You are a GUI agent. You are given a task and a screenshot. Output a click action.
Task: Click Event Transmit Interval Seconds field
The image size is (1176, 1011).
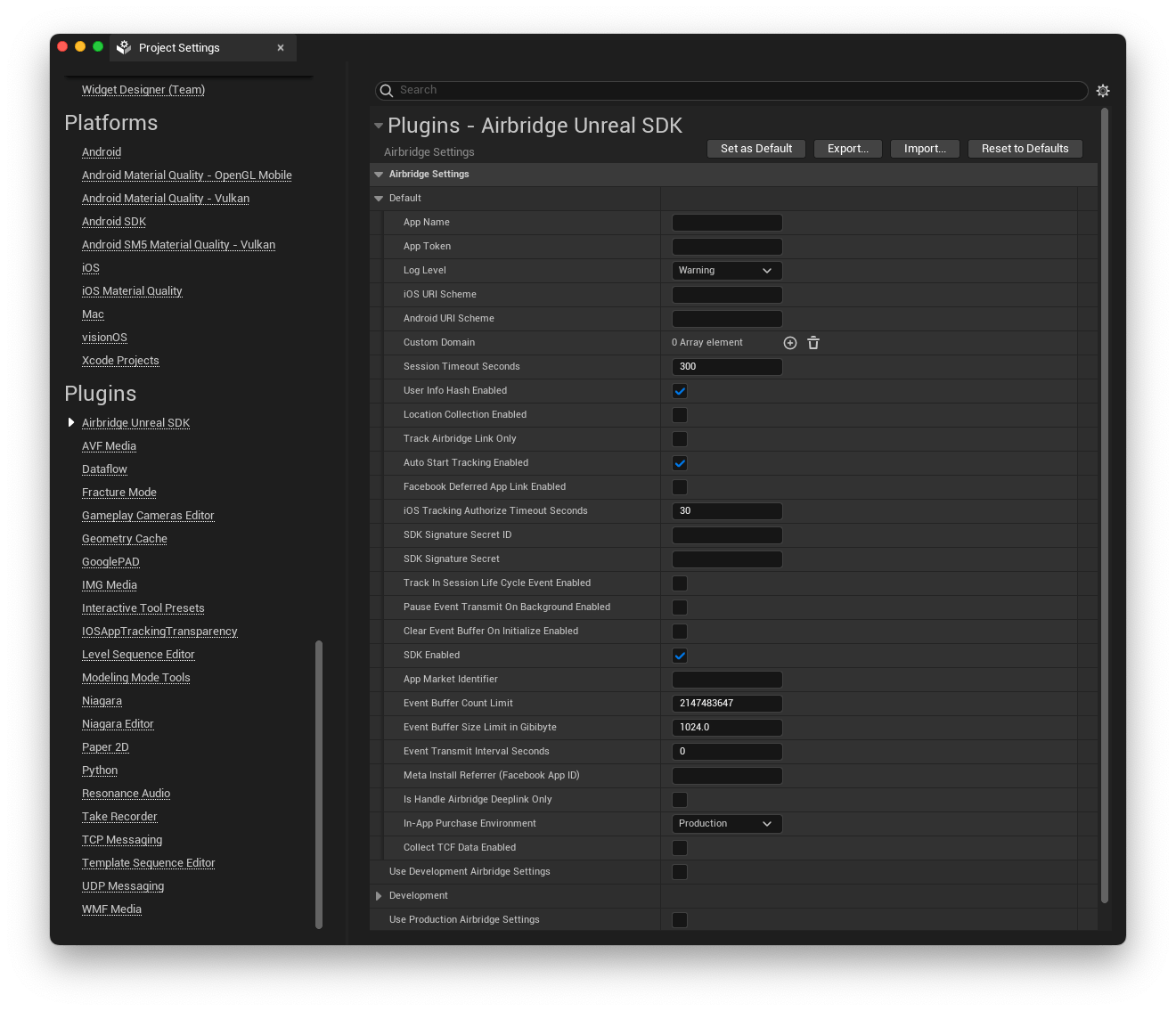point(727,752)
